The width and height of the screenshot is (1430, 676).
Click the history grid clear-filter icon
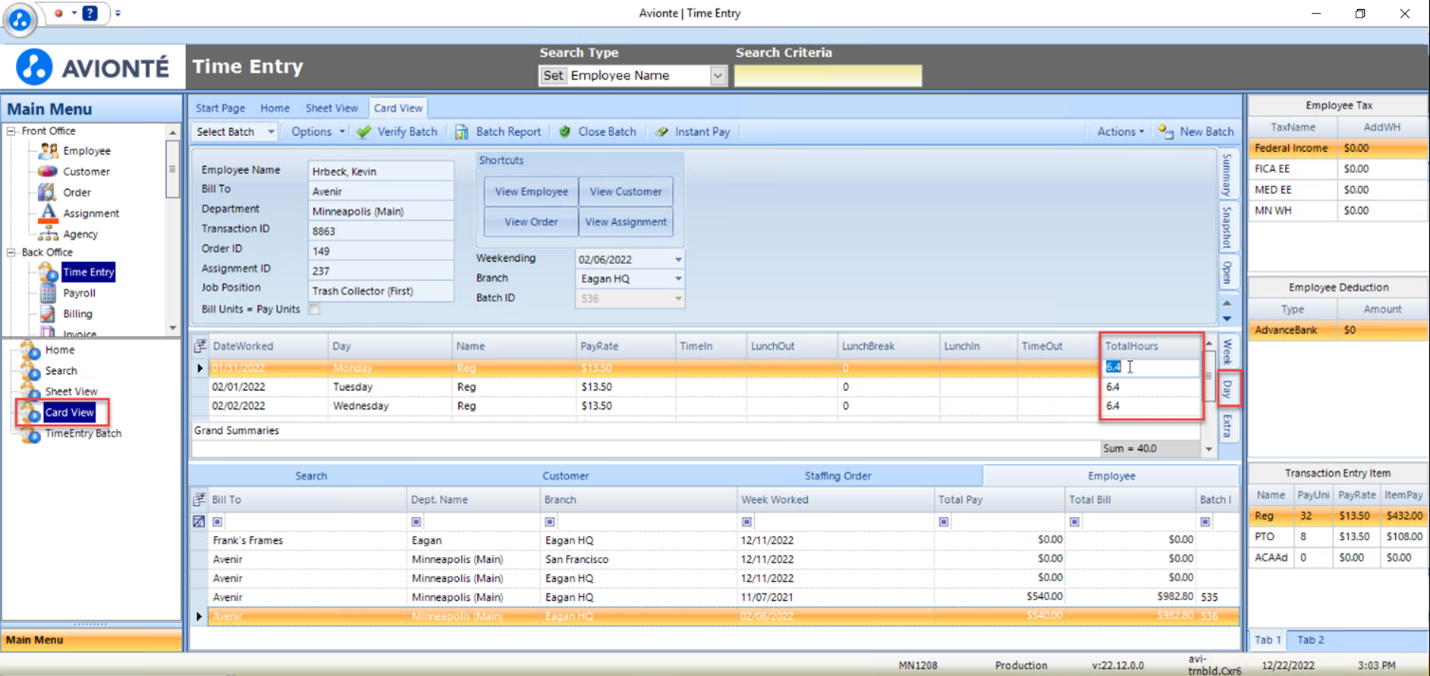pos(199,521)
